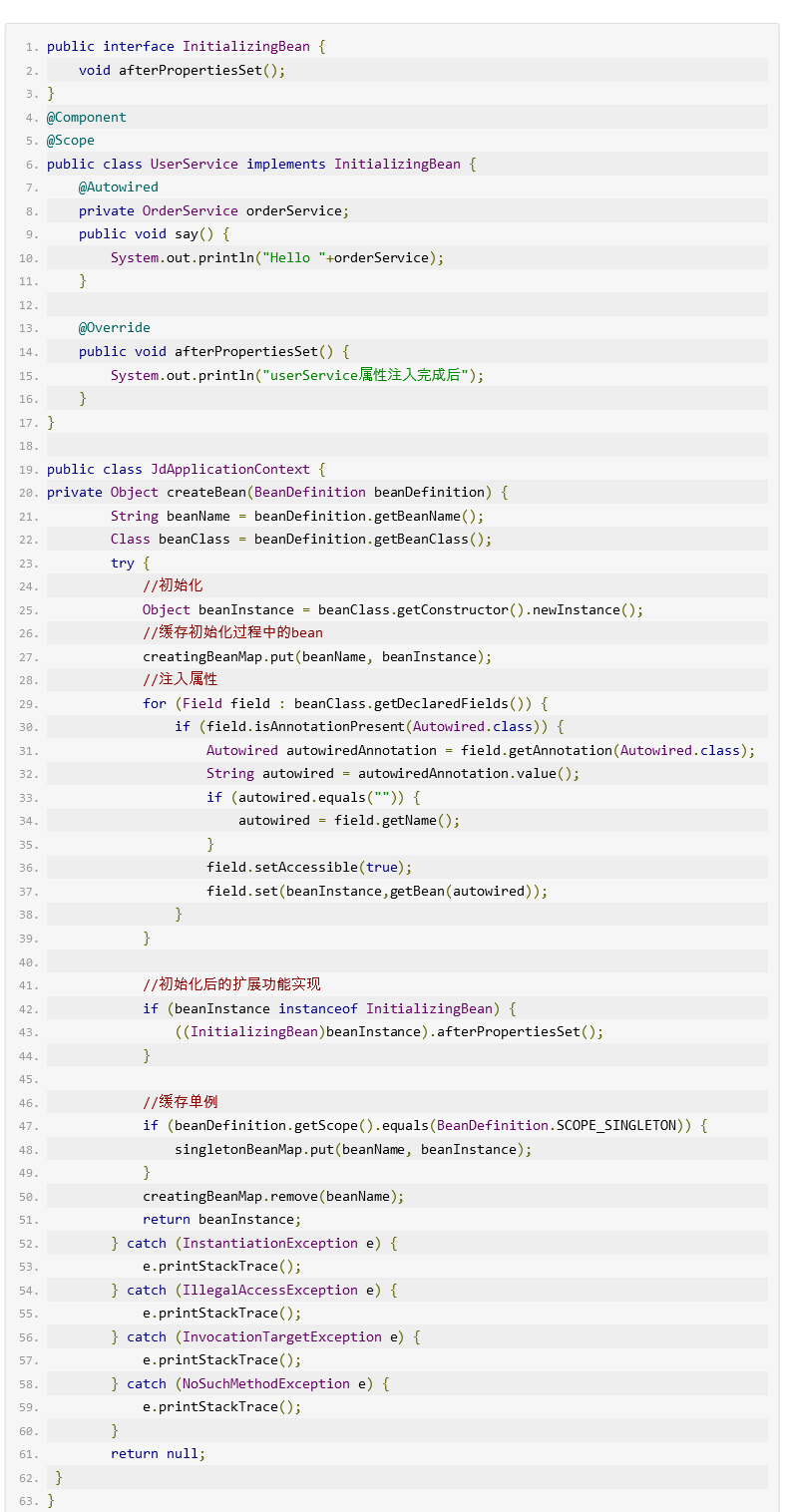The image size is (787, 1512).
Task: Click the "private Object createBean" method signature
Action: coord(278,492)
